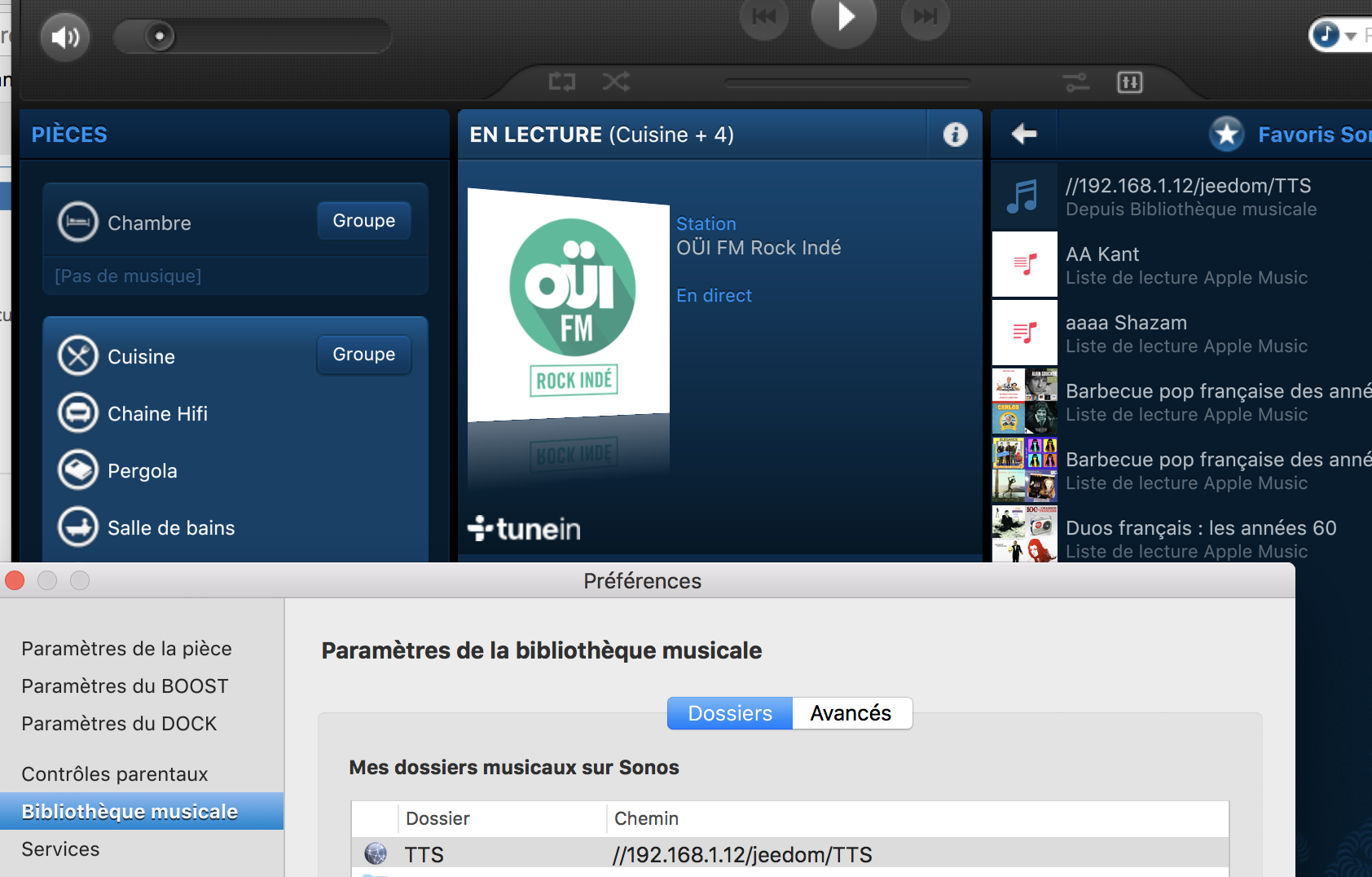Image resolution: width=1372 pixels, height=877 pixels.
Task: Select the Cuisine room icon
Action: (78, 356)
